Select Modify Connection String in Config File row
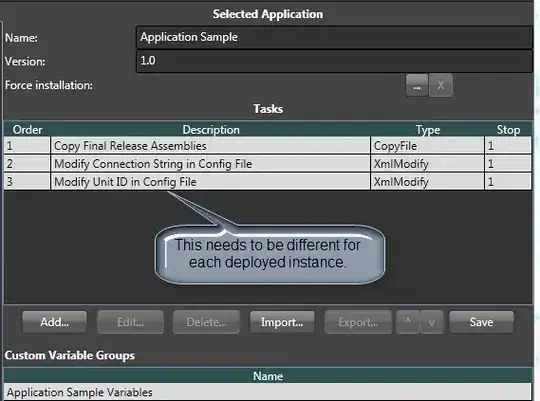 (x=268, y=164)
